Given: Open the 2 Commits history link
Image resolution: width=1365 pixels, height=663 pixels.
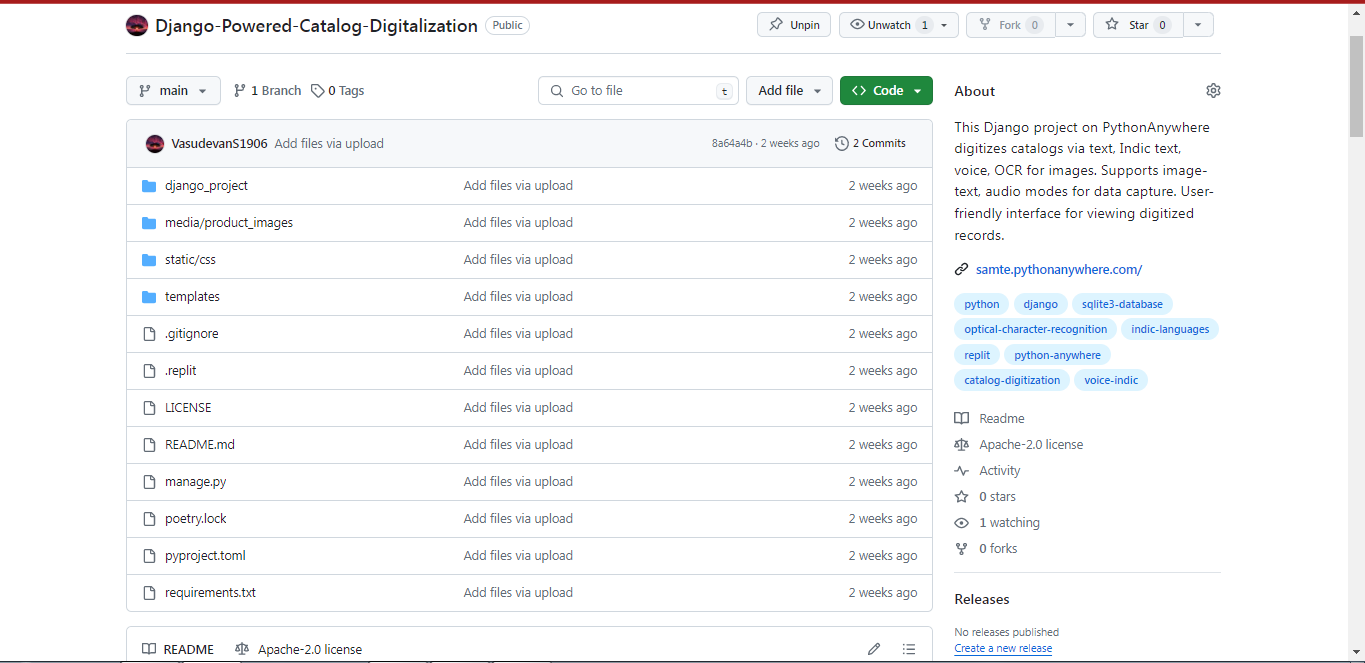Looking at the screenshot, I should pyautogui.click(x=871, y=144).
